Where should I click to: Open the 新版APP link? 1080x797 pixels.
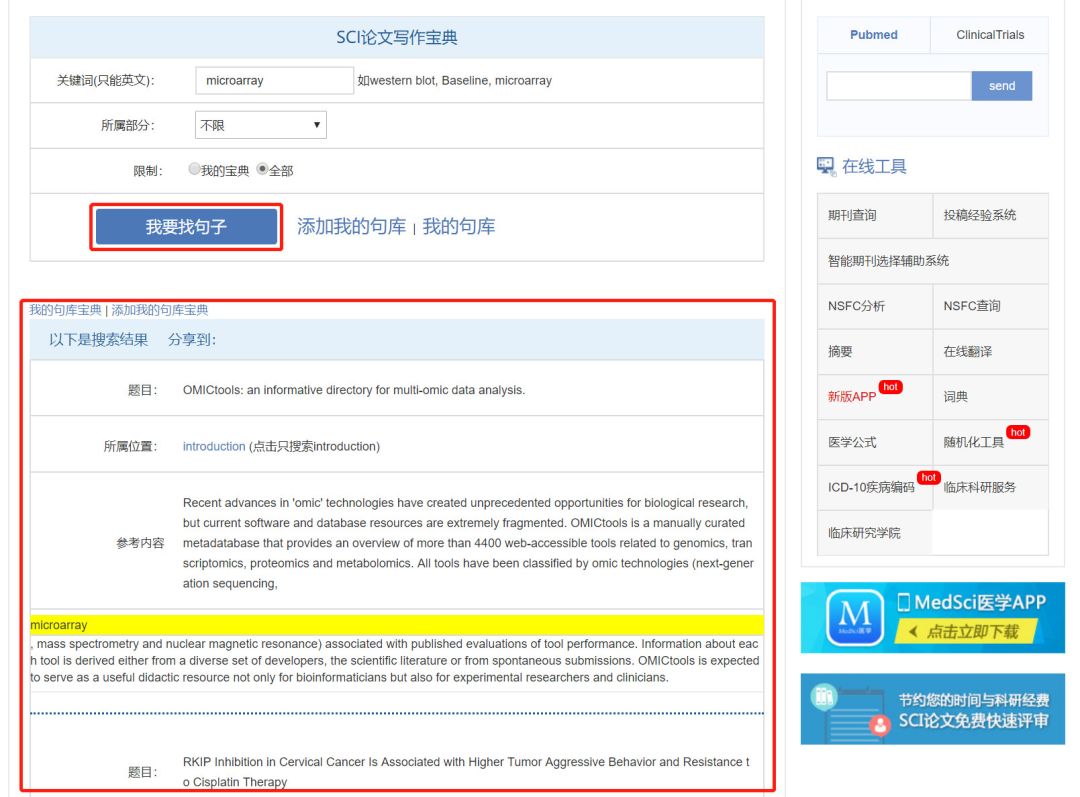[x=852, y=397]
